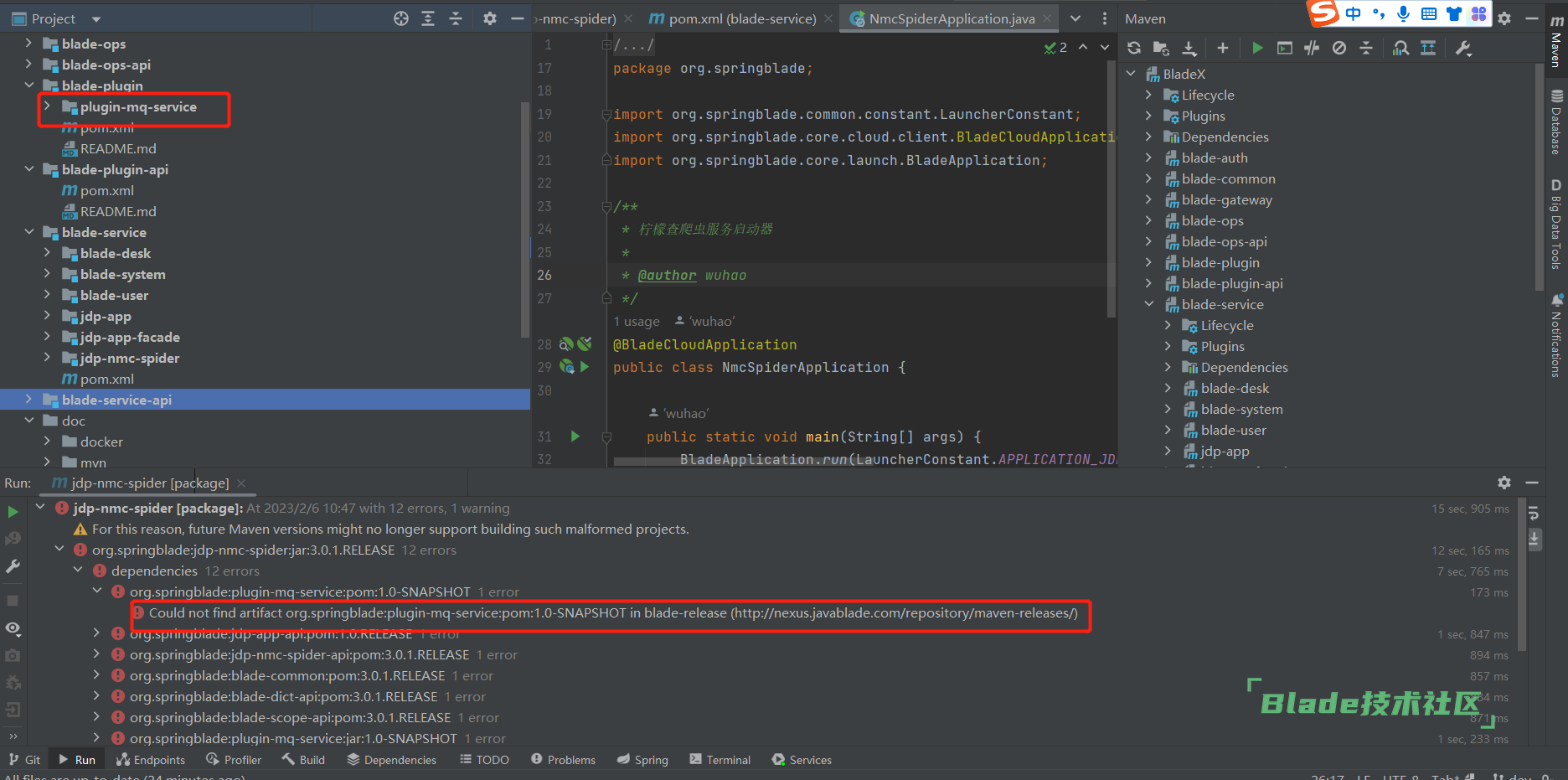Toggle skip tests mode in Maven toolbar
Screen dimensions: 1568x780
coord(1339,48)
